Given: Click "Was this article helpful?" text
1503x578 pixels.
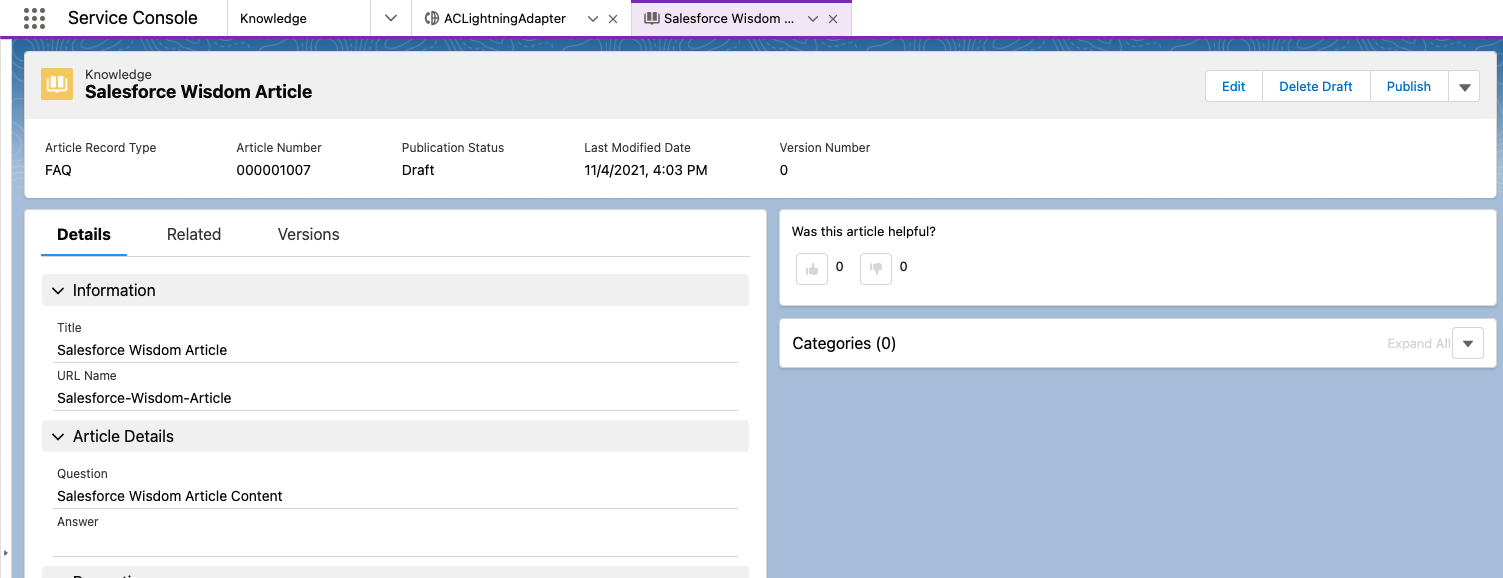Looking at the screenshot, I should 864,231.
